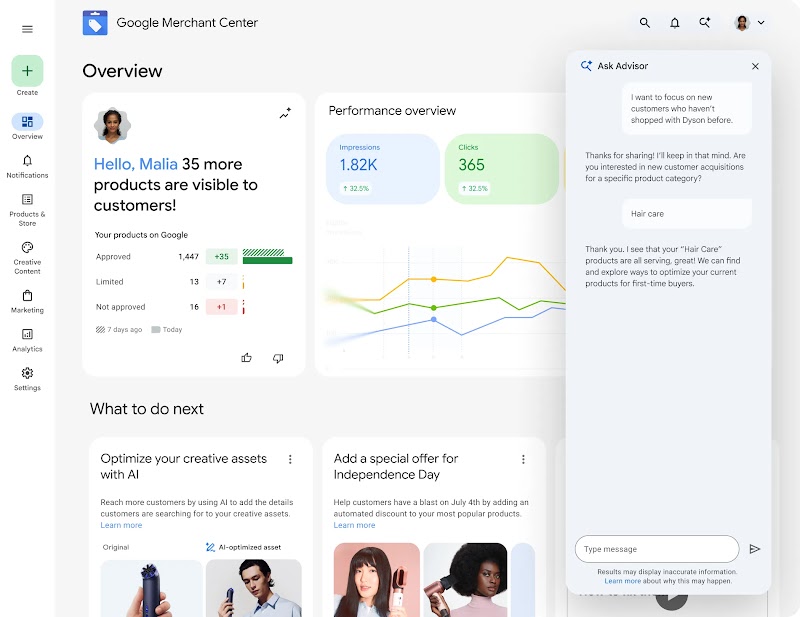Open Learn more link in advisor disclaimer
The image size is (800, 617).
click(x=622, y=581)
